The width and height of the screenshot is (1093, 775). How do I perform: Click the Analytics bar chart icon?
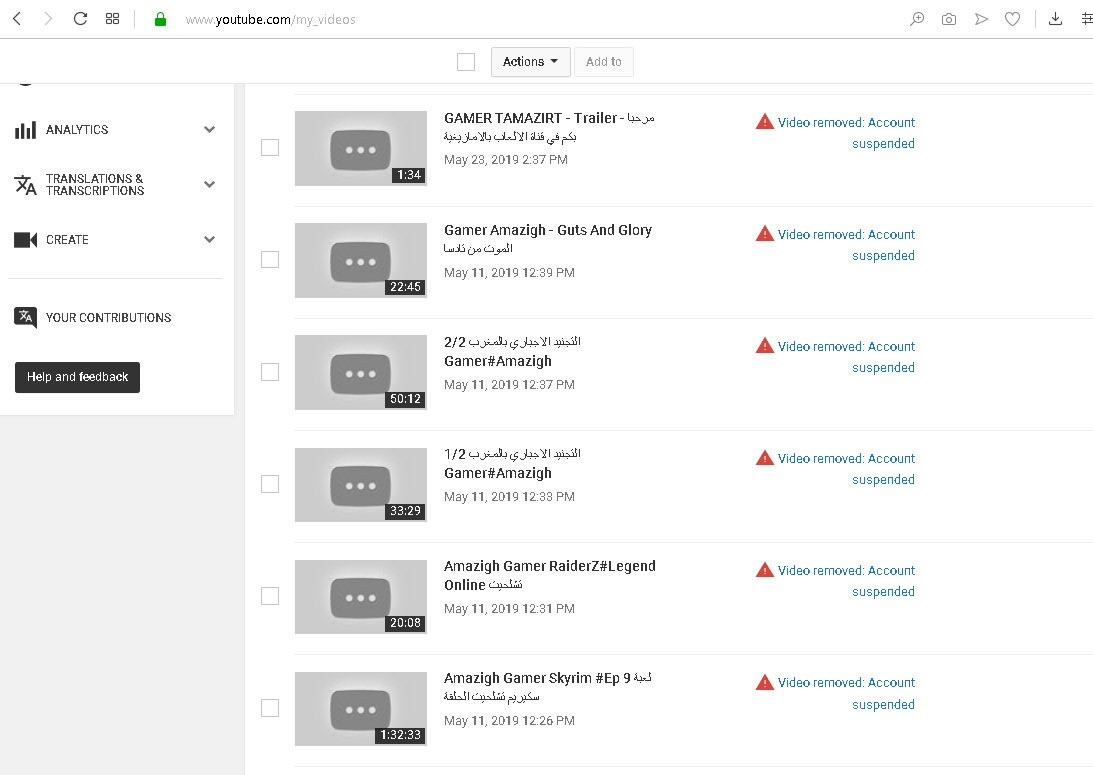click(25, 130)
